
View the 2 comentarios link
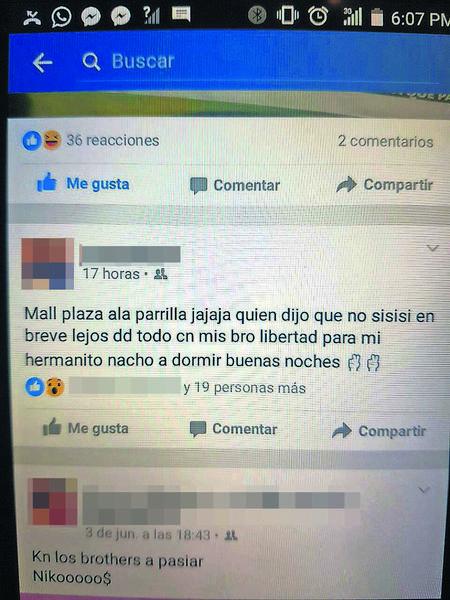pyautogui.click(x=385, y=141)
